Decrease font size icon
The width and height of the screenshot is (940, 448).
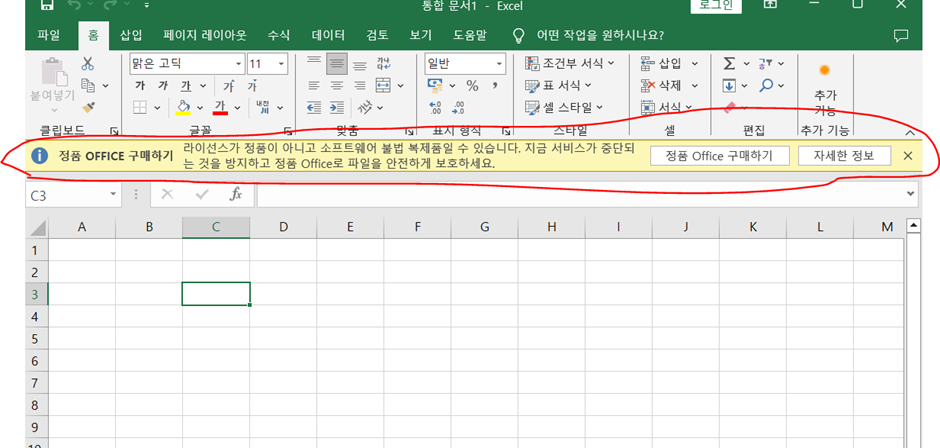tap(252, 86)
